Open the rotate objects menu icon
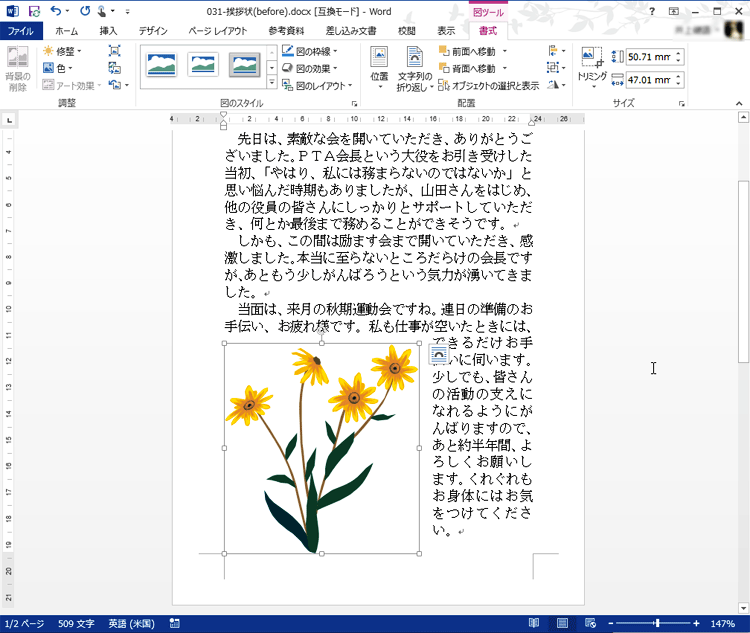 (x=556, y=85)
